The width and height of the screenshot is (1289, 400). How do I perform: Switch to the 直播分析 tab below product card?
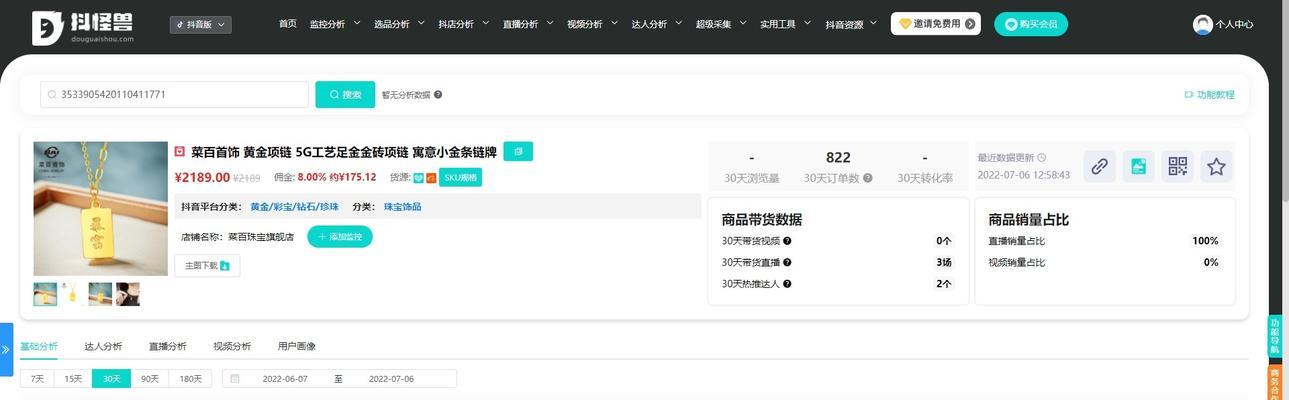click(167, 346)
